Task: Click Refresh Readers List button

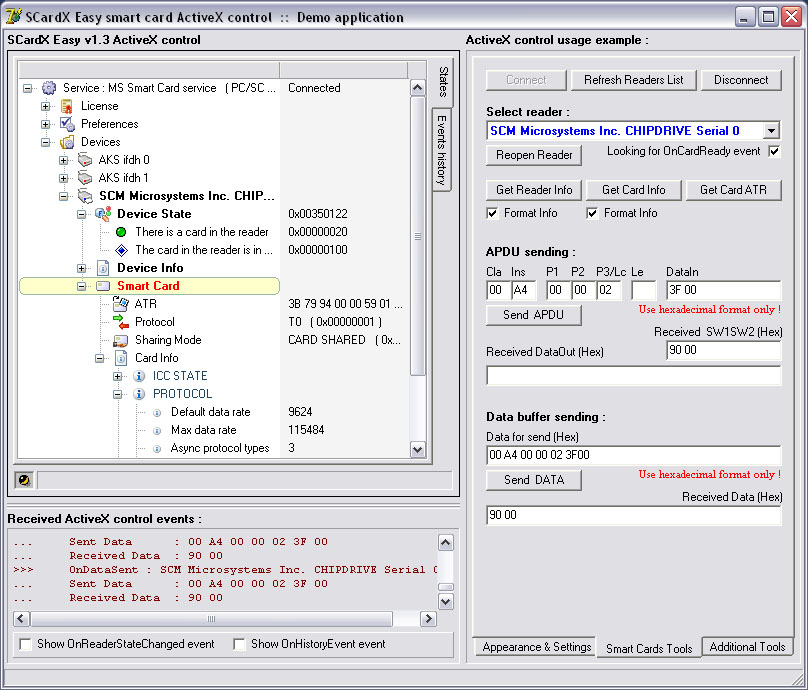Action: point(633,80)
